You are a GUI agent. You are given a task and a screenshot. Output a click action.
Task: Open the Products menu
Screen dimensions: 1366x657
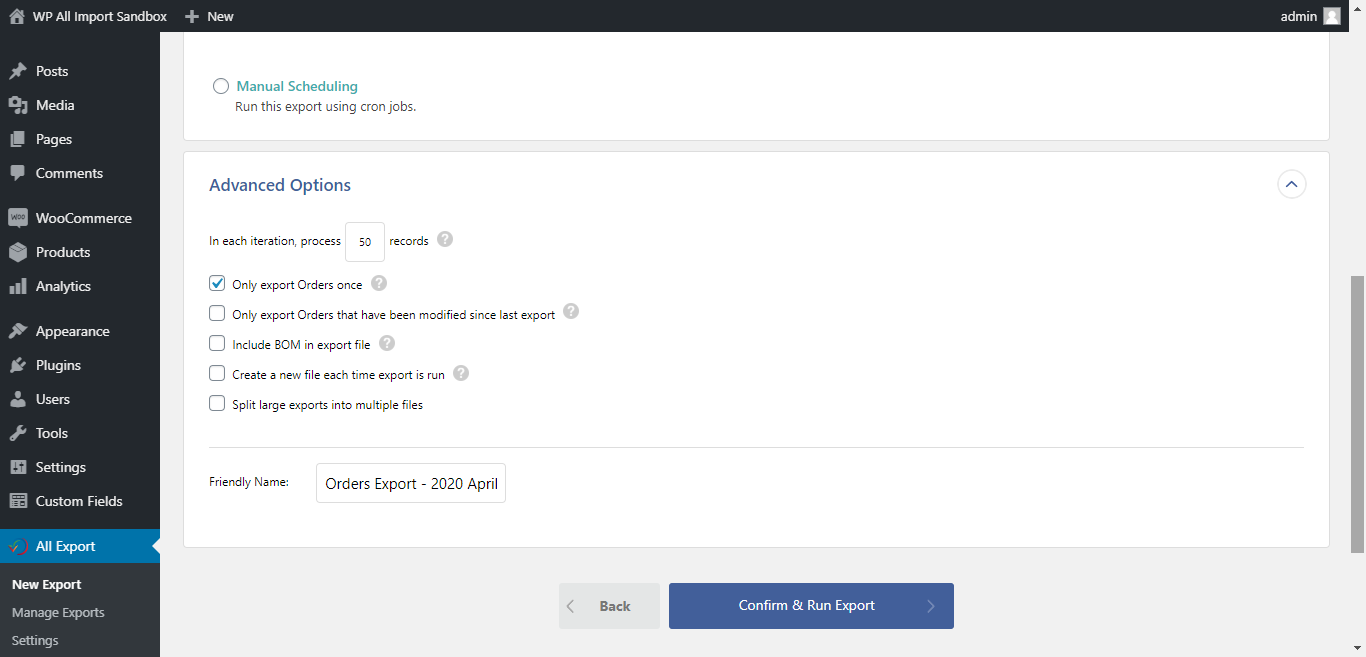[x=80, y=252]
